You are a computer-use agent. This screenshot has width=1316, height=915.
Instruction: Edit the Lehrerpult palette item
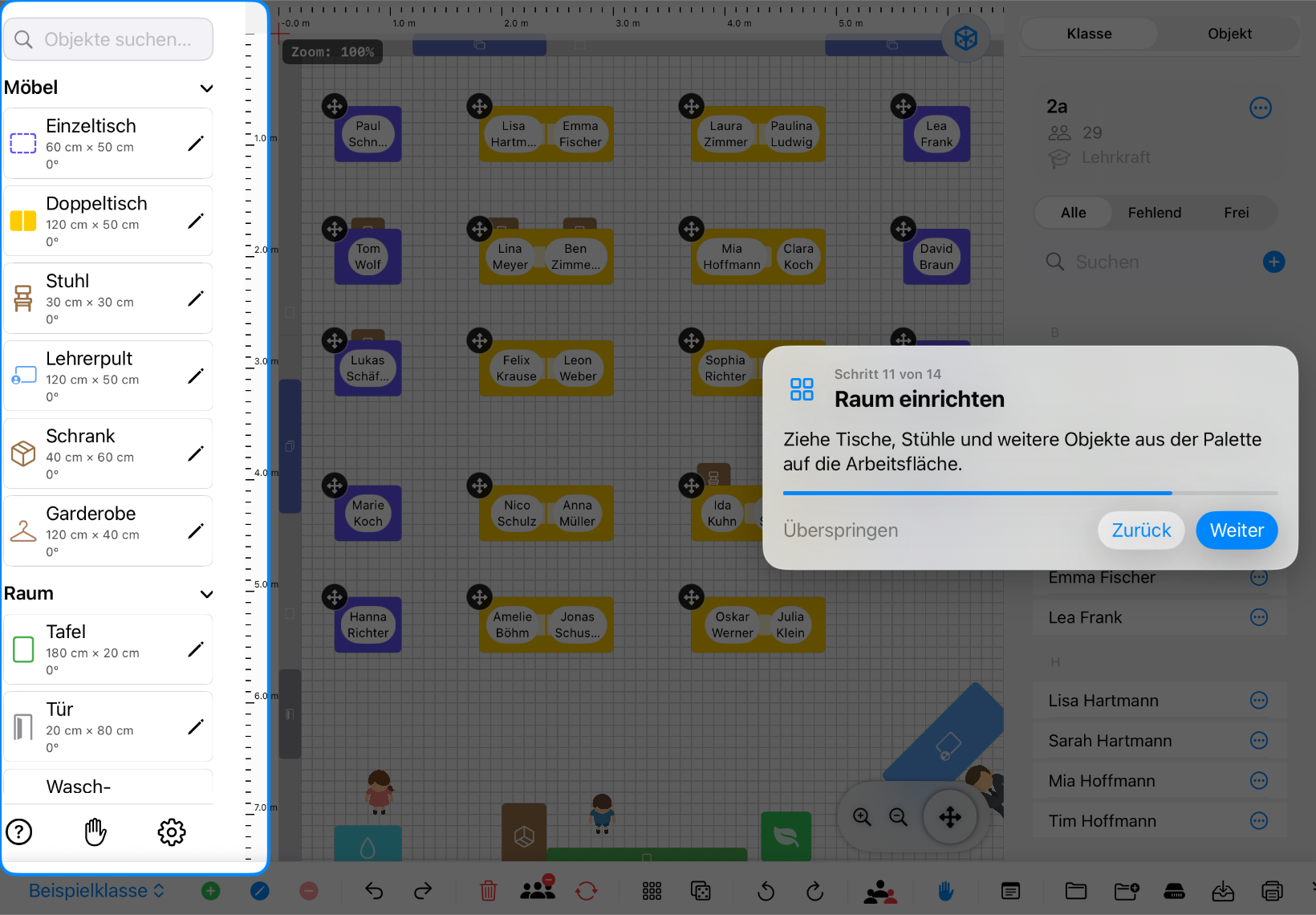pyautogui.click(x=196, y=376)
